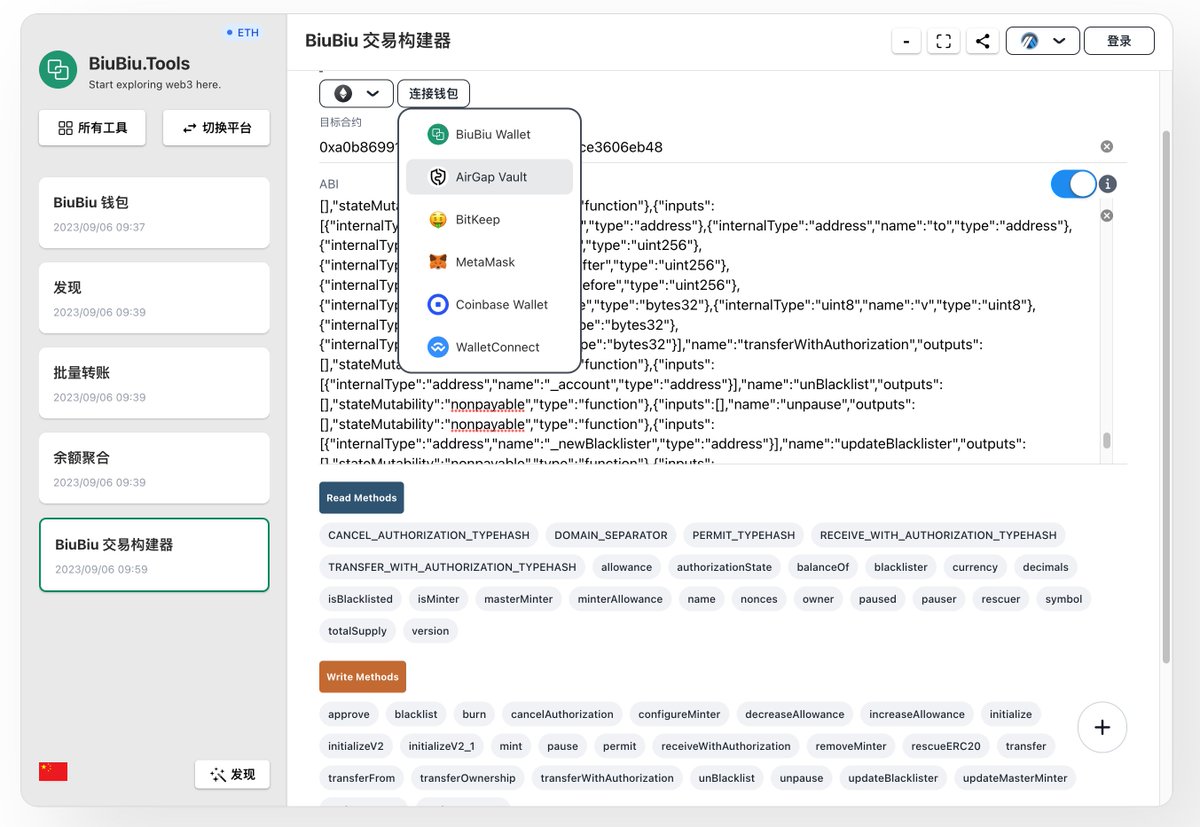Screen dimensions: 1200x827
Task: Select the isBlacklisted read method
Action: 360,599
